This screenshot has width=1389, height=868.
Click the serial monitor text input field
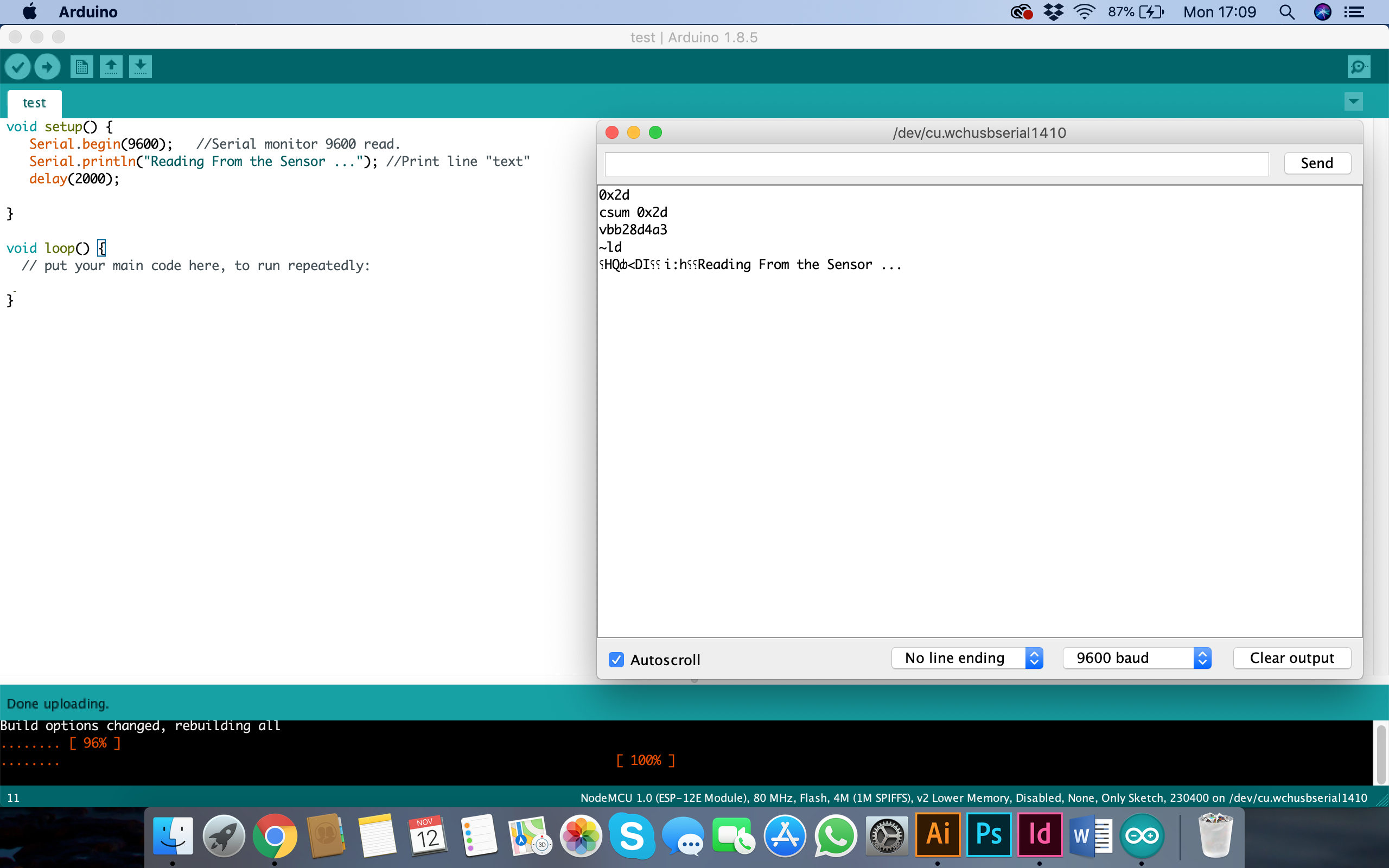[x=936, y=164]
